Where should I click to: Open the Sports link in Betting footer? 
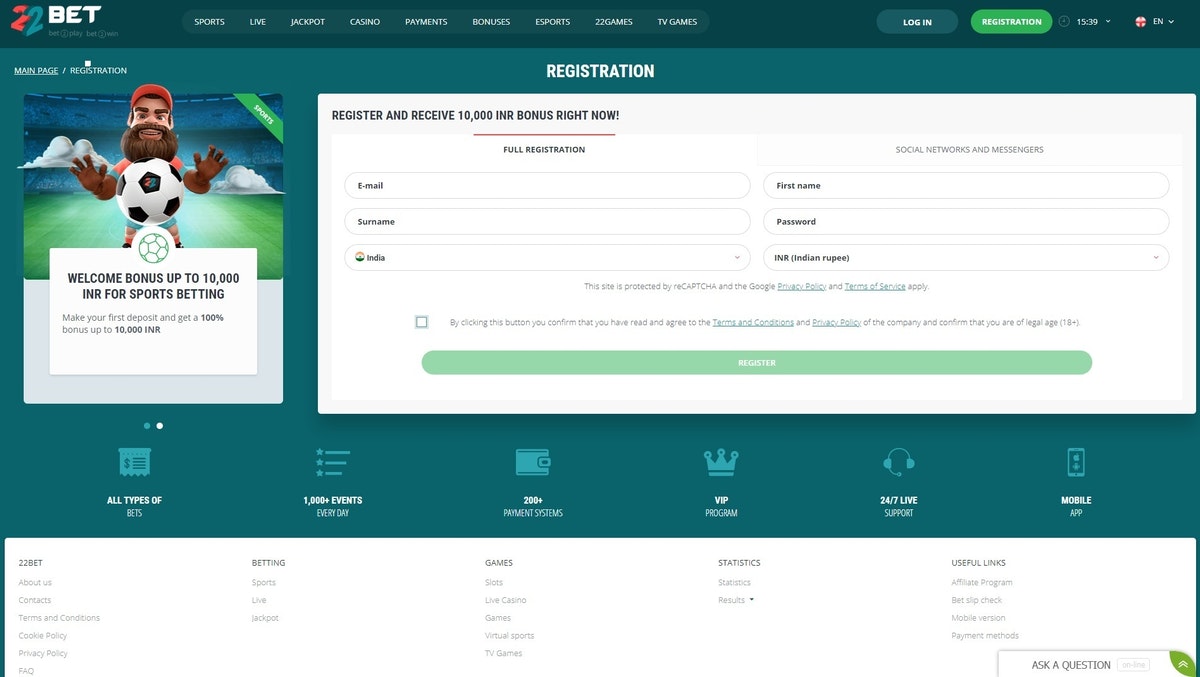(264, 582)
